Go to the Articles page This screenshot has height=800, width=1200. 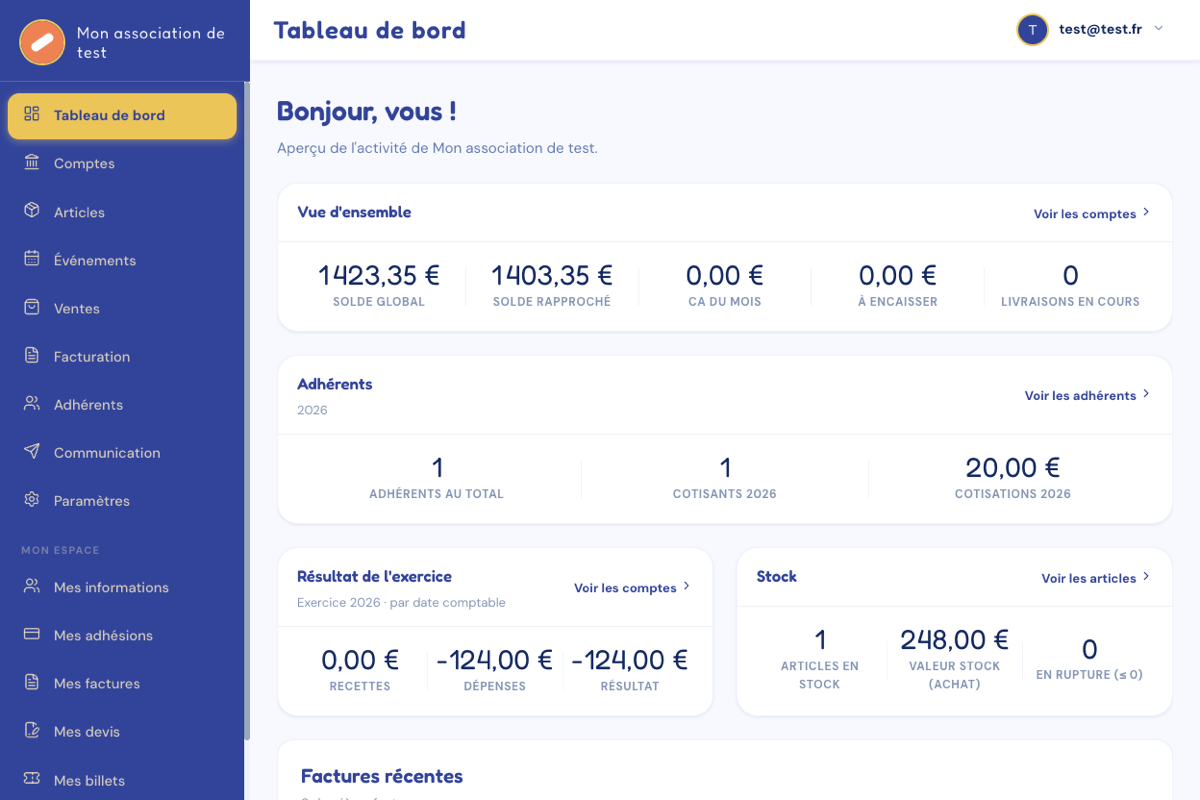[x=122, y=212]
